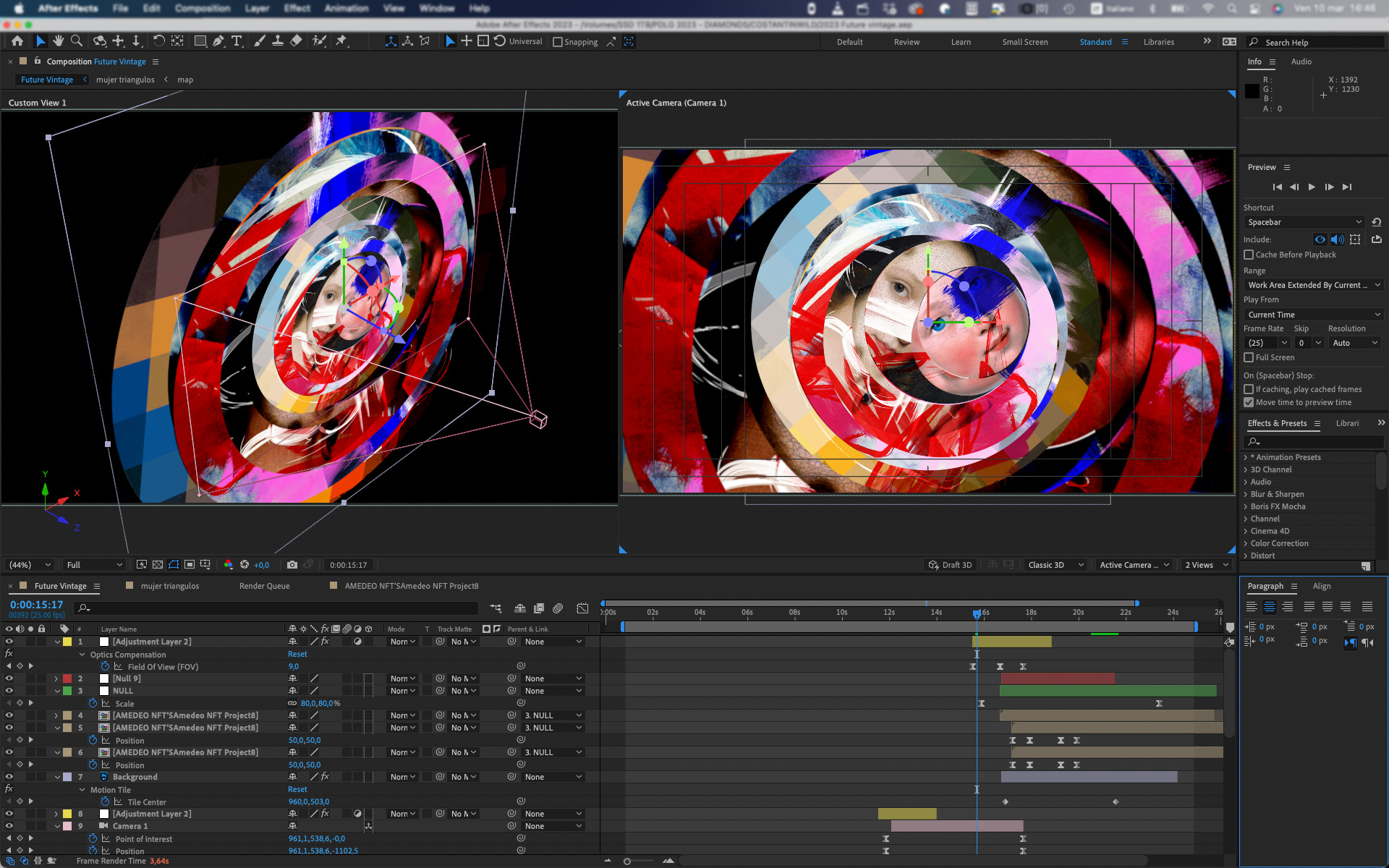Open the 2 Views layout dropdown
This screenshot has height=868, width=1389.
click(1207, 565)
